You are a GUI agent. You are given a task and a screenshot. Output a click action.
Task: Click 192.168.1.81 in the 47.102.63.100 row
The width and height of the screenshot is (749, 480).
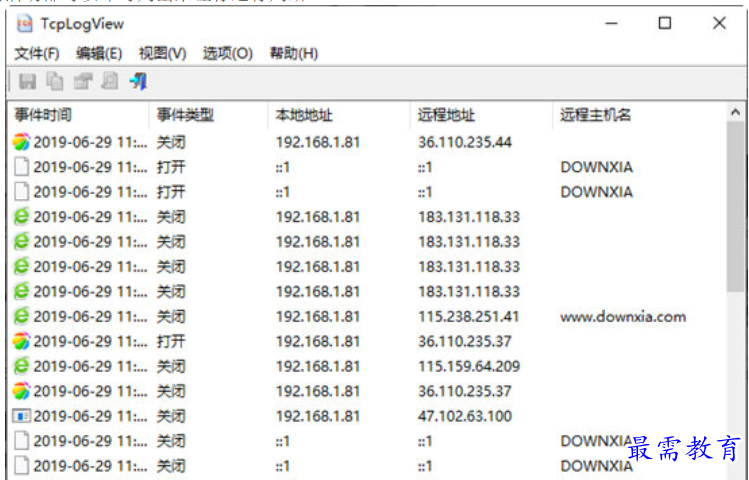coord(318,416)
